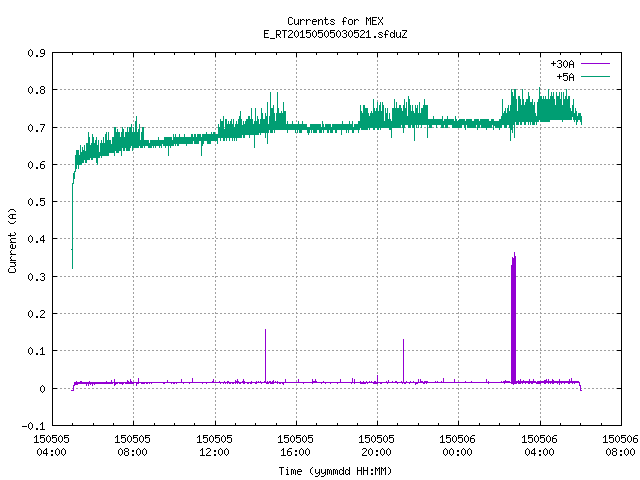Click the 0.5 y-axis tick label
The height and width of the screenshot is (480, 640).
point(36,202)
